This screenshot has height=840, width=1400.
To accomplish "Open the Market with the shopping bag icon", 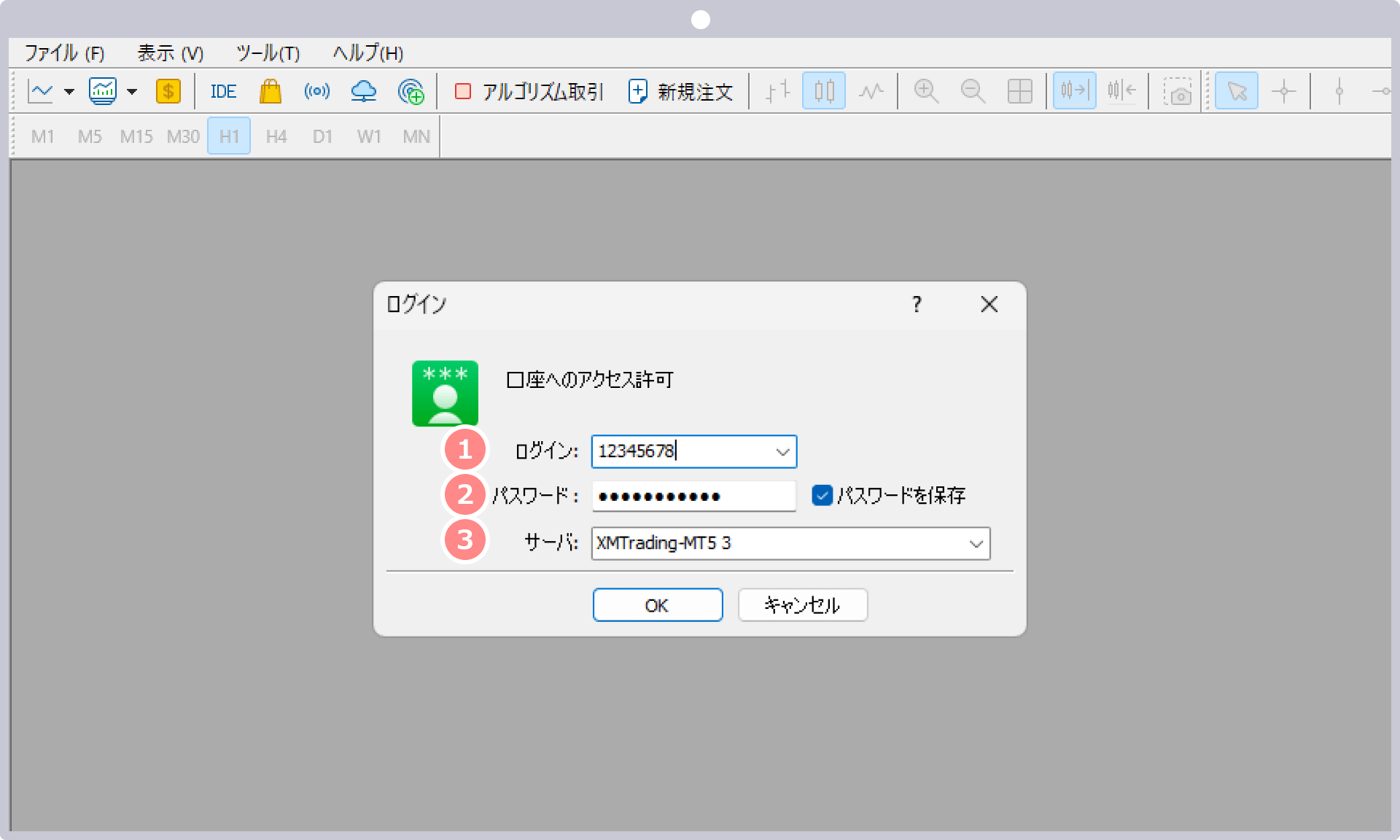I will click(271, 91).
